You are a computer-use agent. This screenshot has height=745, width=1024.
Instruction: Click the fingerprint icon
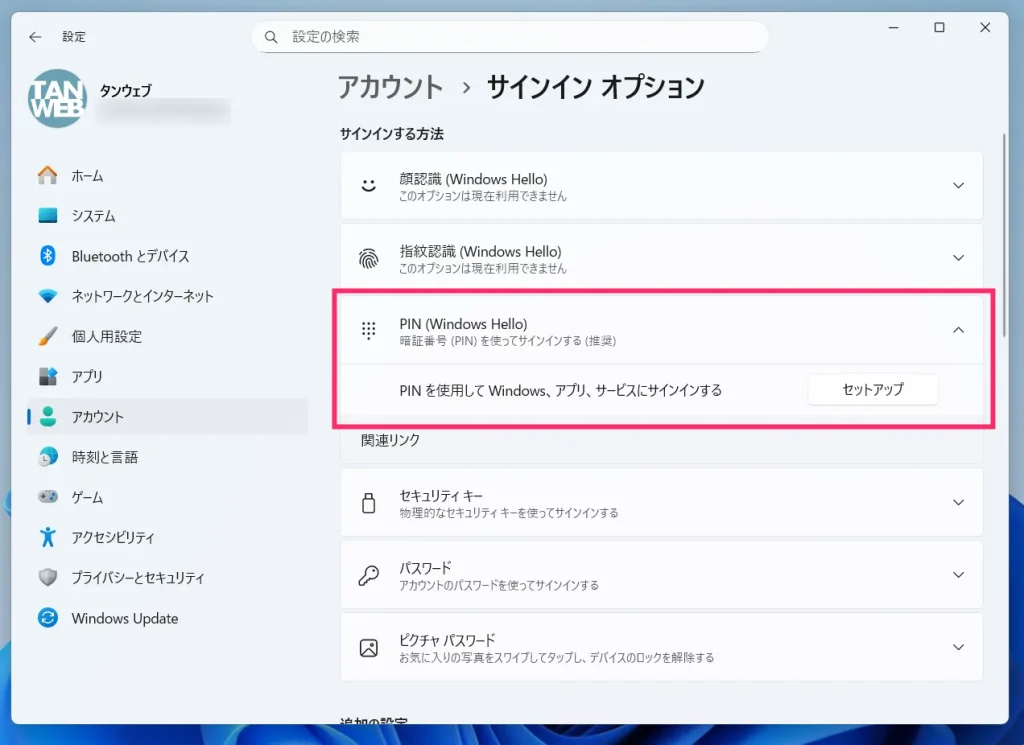coord(369,259)
